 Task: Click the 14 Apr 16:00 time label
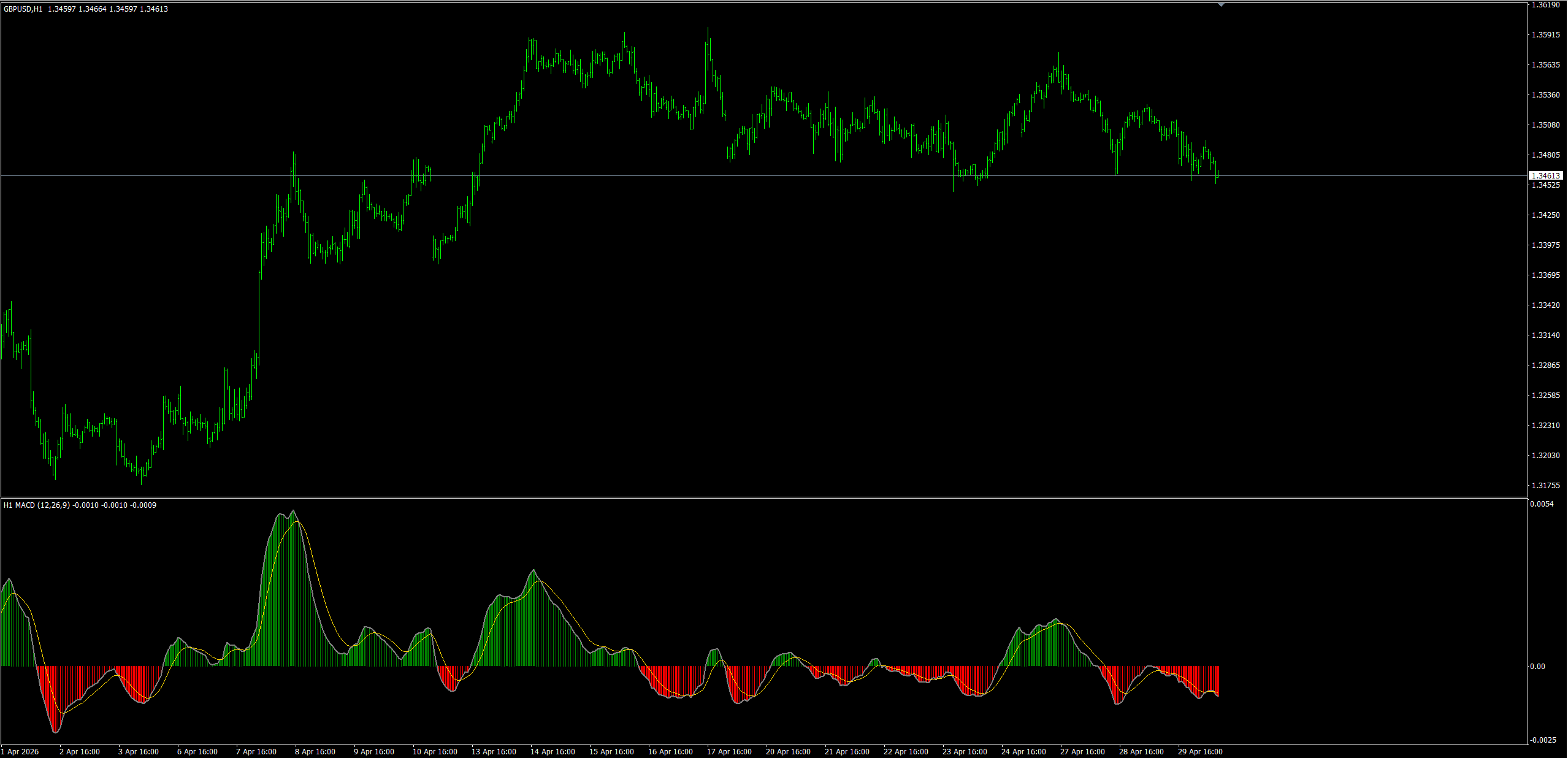[553, 752]
